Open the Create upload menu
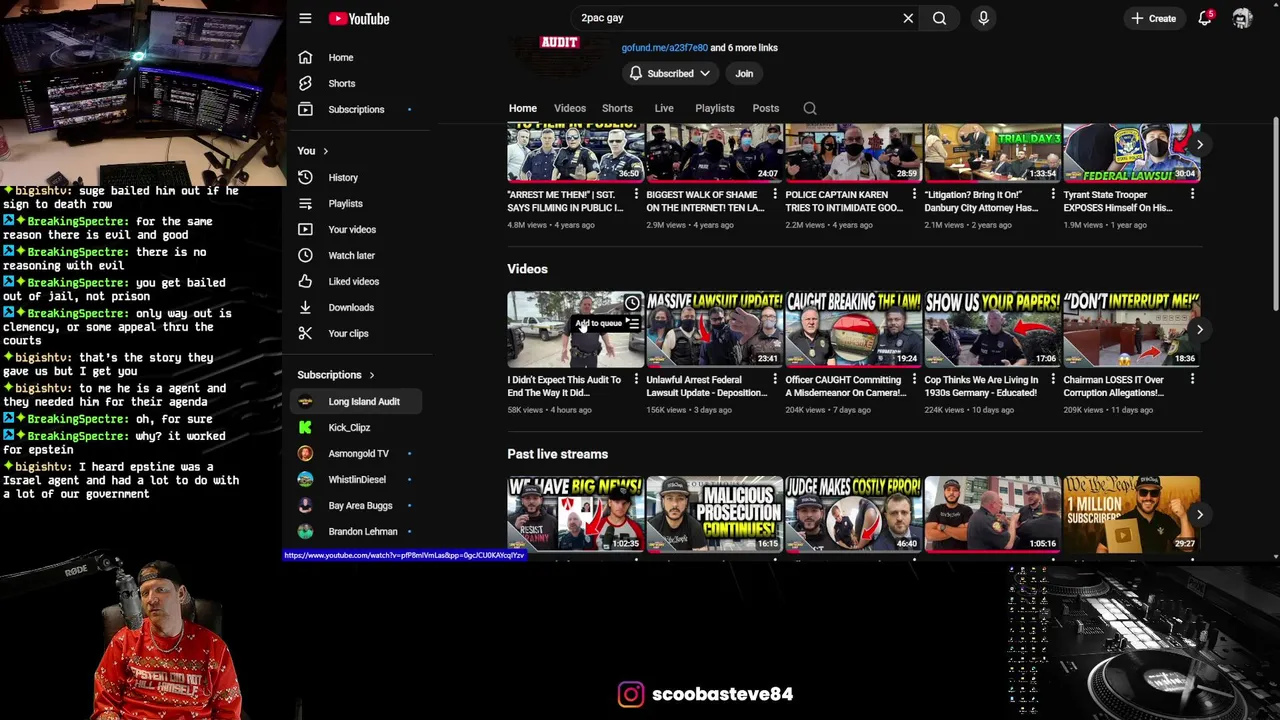 coord(1153,18)
